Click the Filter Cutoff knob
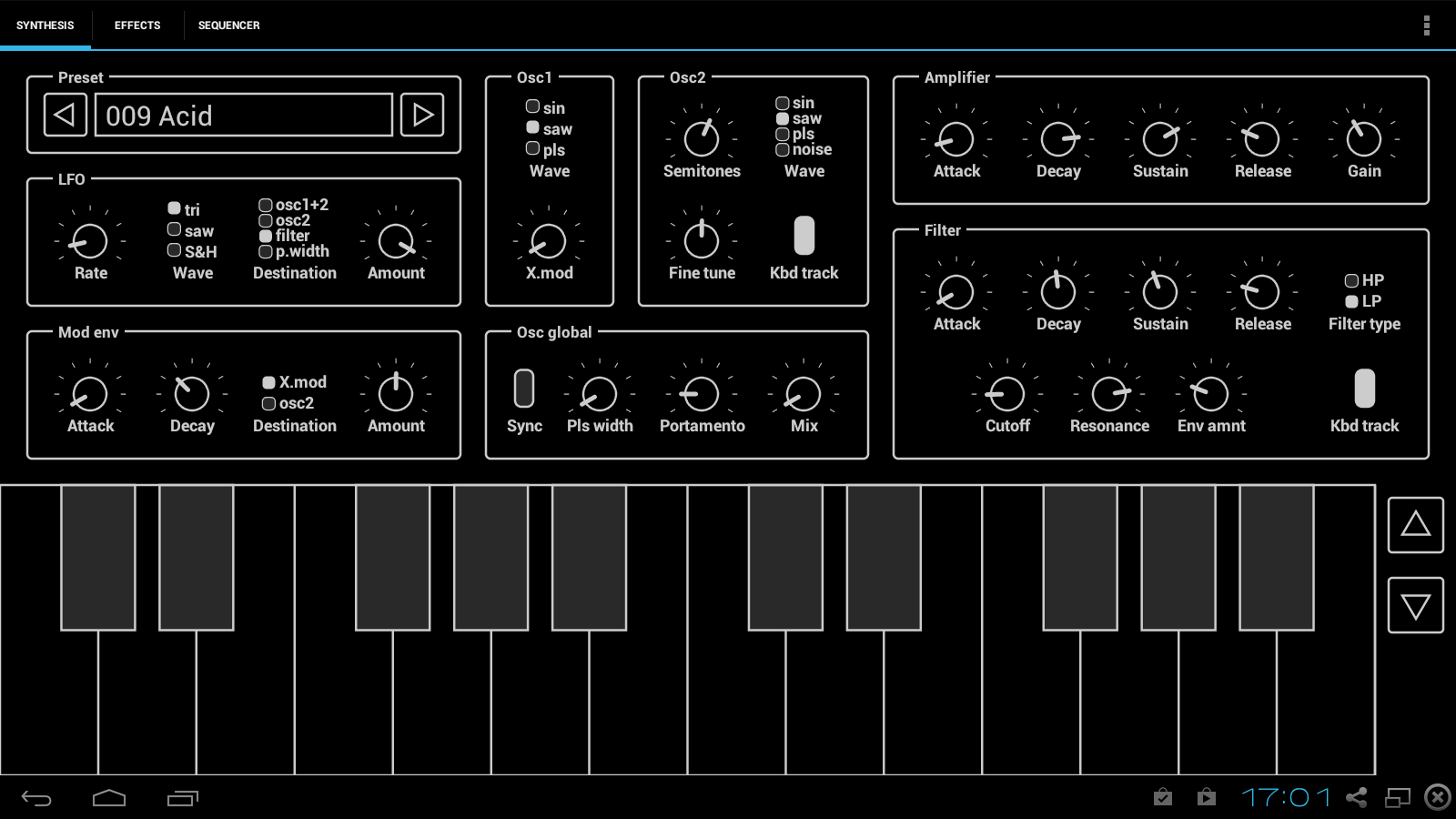1456x819 pixels. (x=1008, y=394)
